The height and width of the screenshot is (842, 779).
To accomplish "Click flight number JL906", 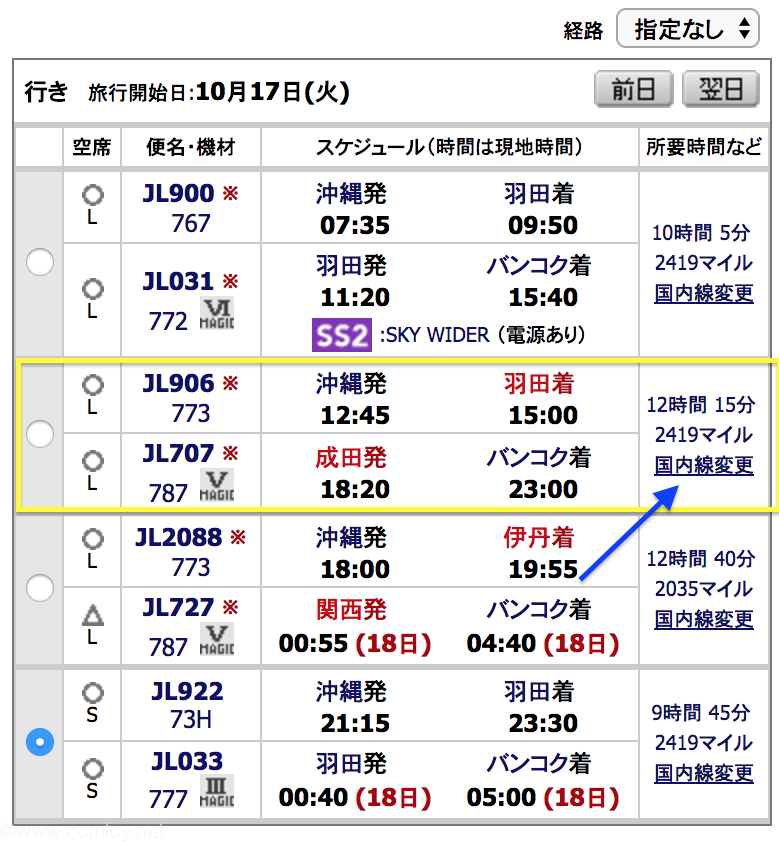I will [x=178, y=383].
